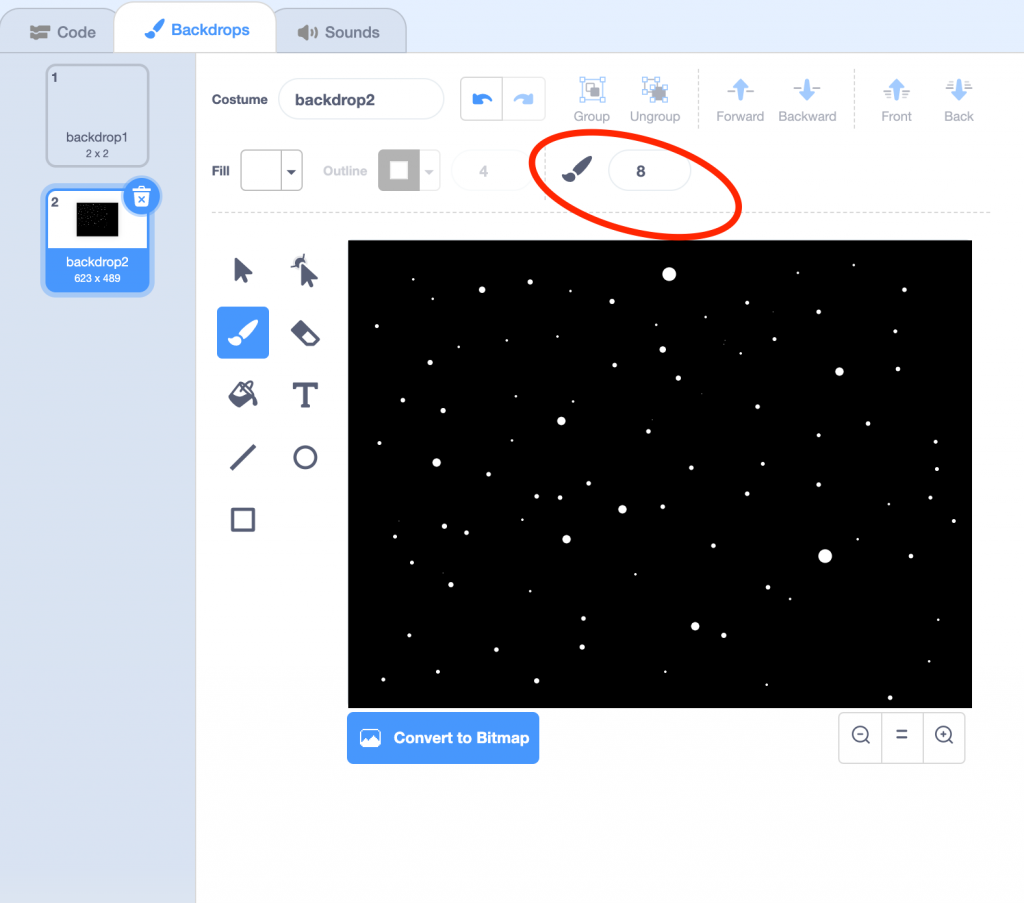The image size is (1024, 903).
Task: Open the Fill color dropdown
Action: 291,171
